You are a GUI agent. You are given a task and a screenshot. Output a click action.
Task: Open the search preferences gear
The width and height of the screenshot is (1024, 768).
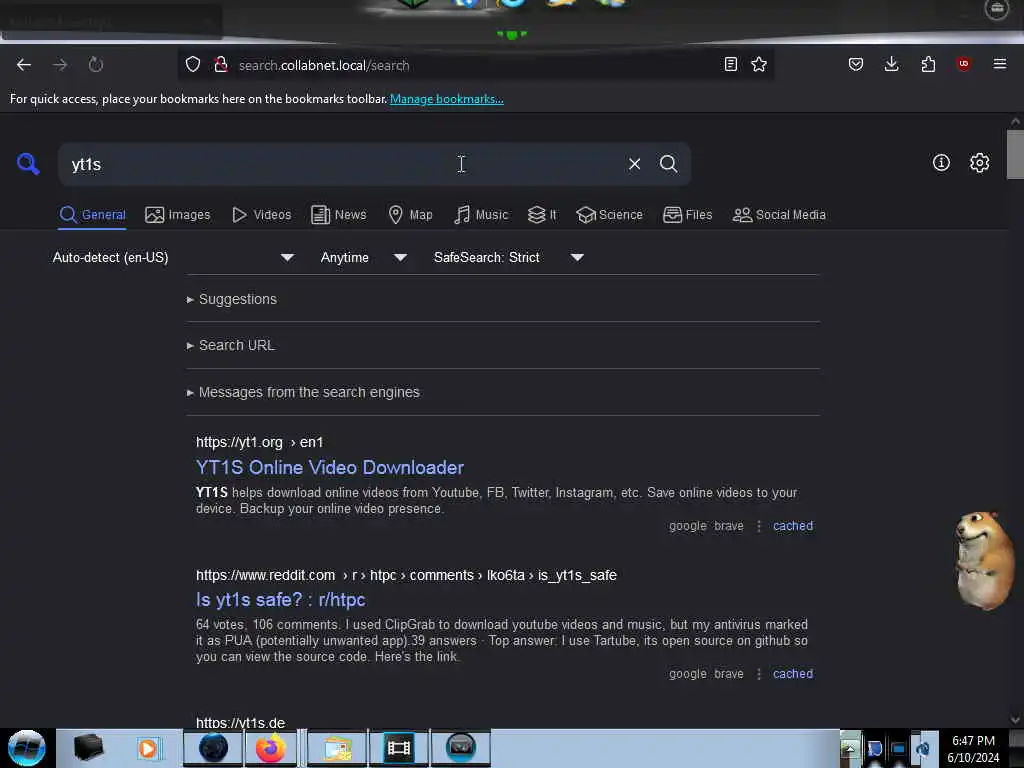coord(979,163)
